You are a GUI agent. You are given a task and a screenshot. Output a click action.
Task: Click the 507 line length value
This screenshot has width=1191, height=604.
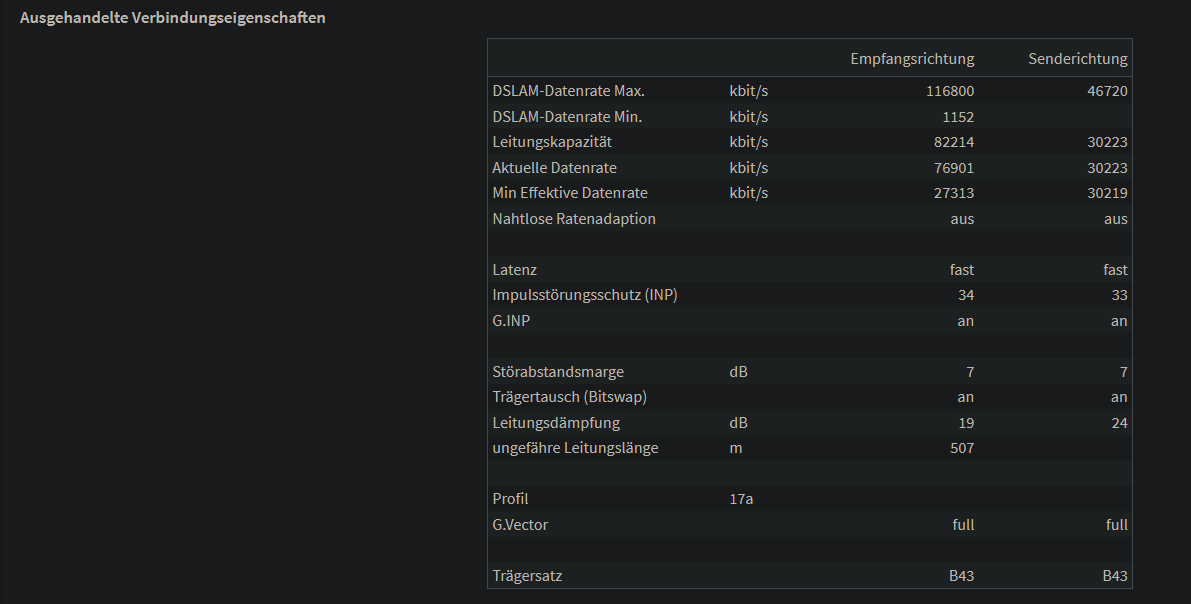960,448
